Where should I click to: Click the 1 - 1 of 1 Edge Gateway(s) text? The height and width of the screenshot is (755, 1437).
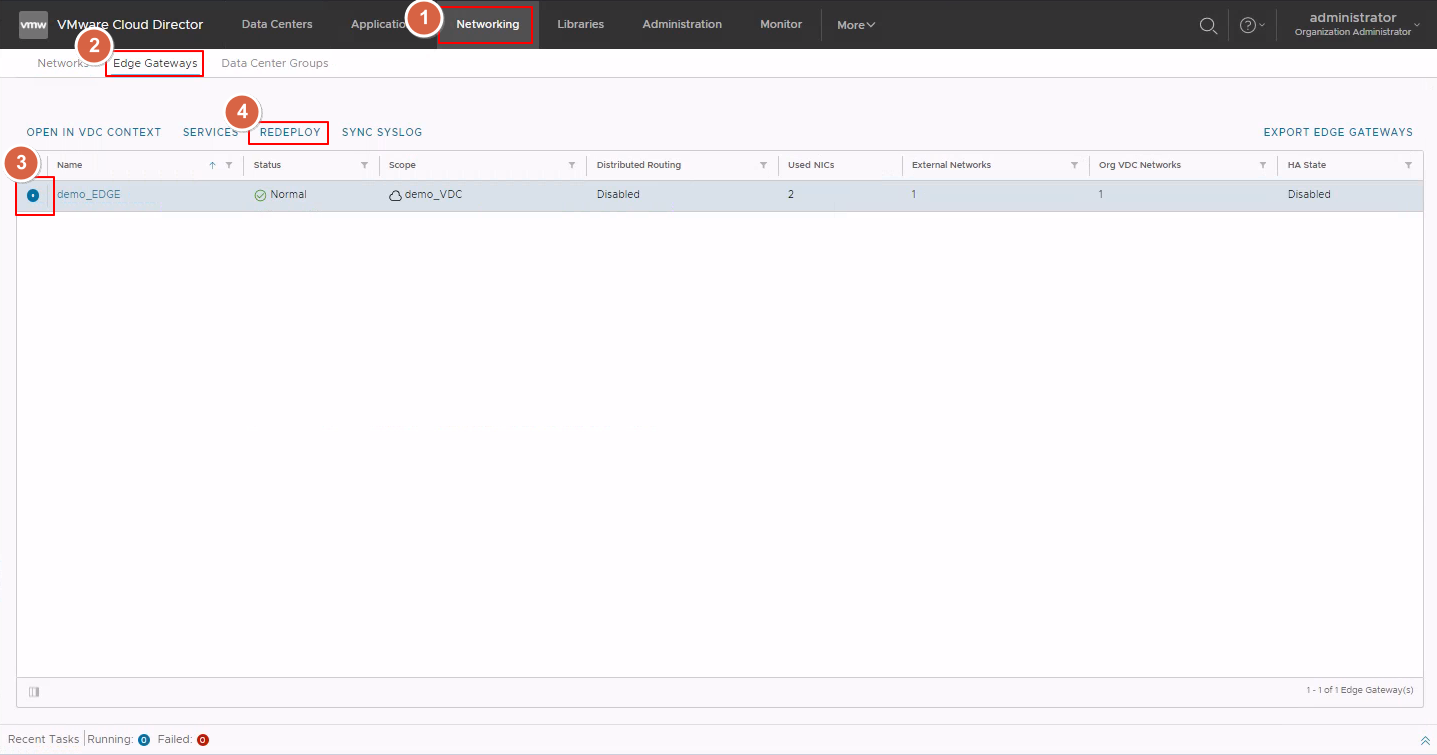coord(1359,691)
